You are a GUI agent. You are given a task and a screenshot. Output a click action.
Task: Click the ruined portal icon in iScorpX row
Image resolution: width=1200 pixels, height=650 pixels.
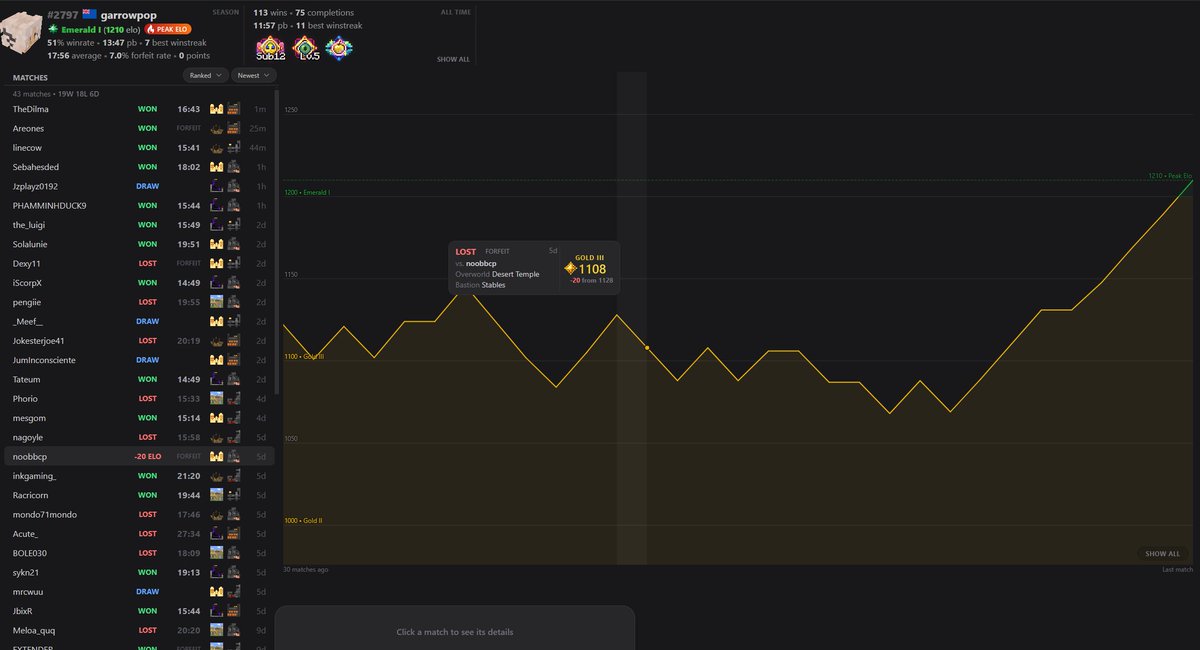tap(216, 283)
